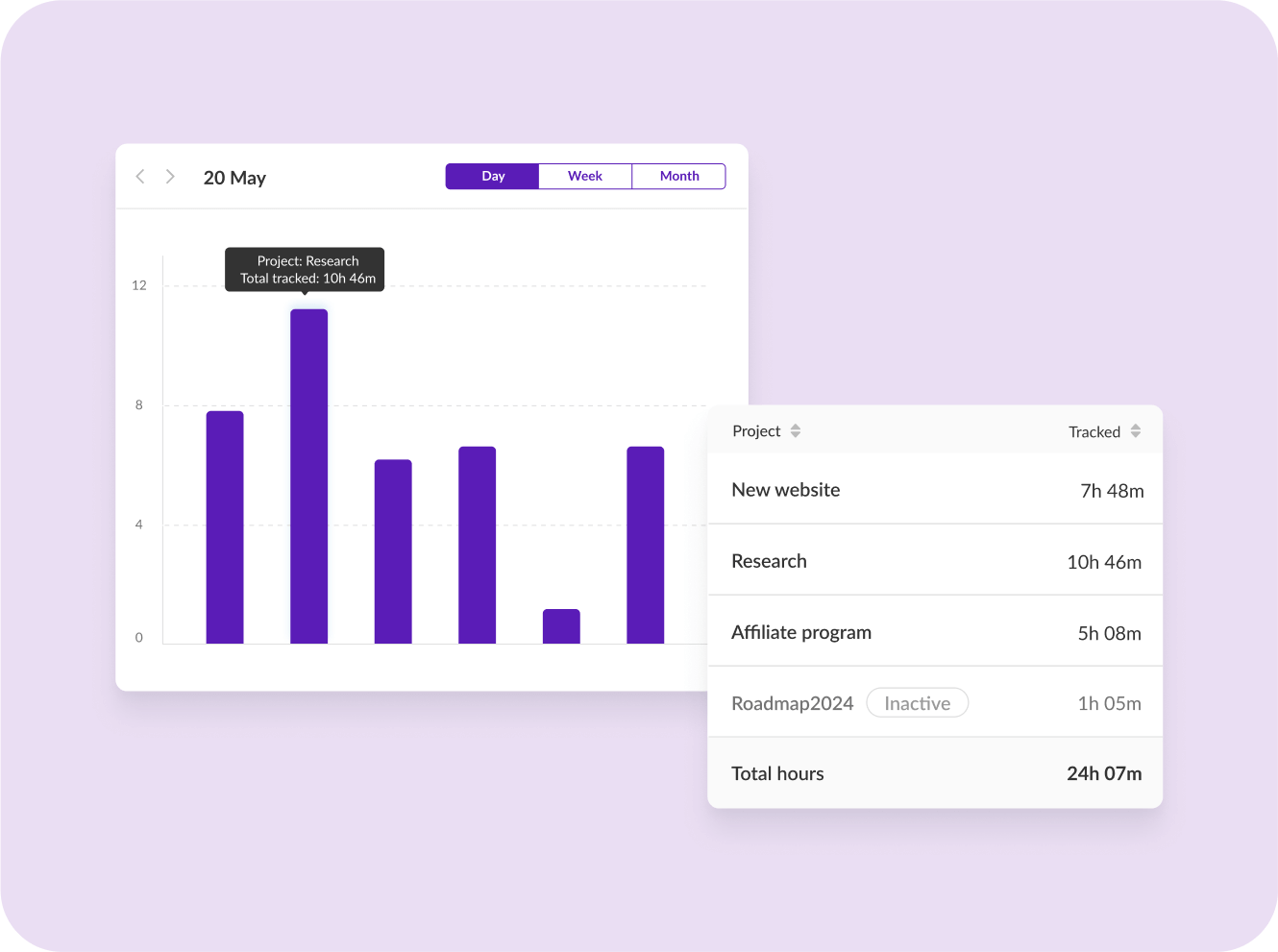This screenshot has height=952, width=1278.
Task: Click the Total hours label
Action: [x=777, y=773]
